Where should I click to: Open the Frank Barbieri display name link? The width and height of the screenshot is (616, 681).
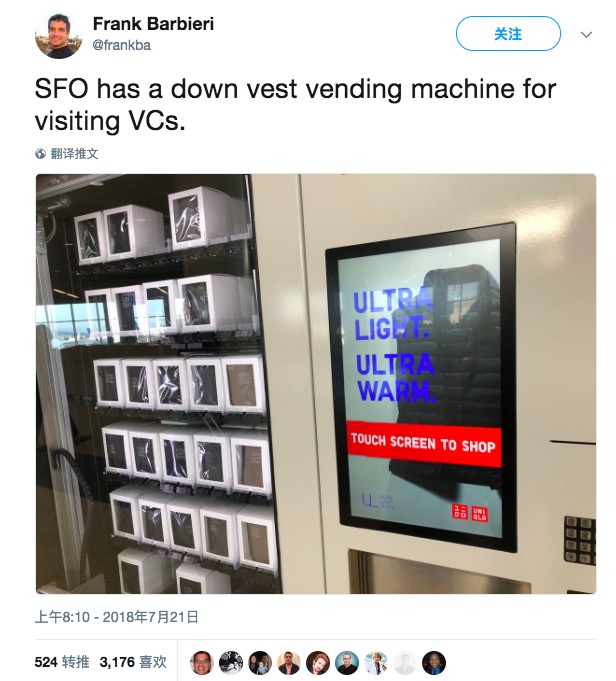click(153, 23)
